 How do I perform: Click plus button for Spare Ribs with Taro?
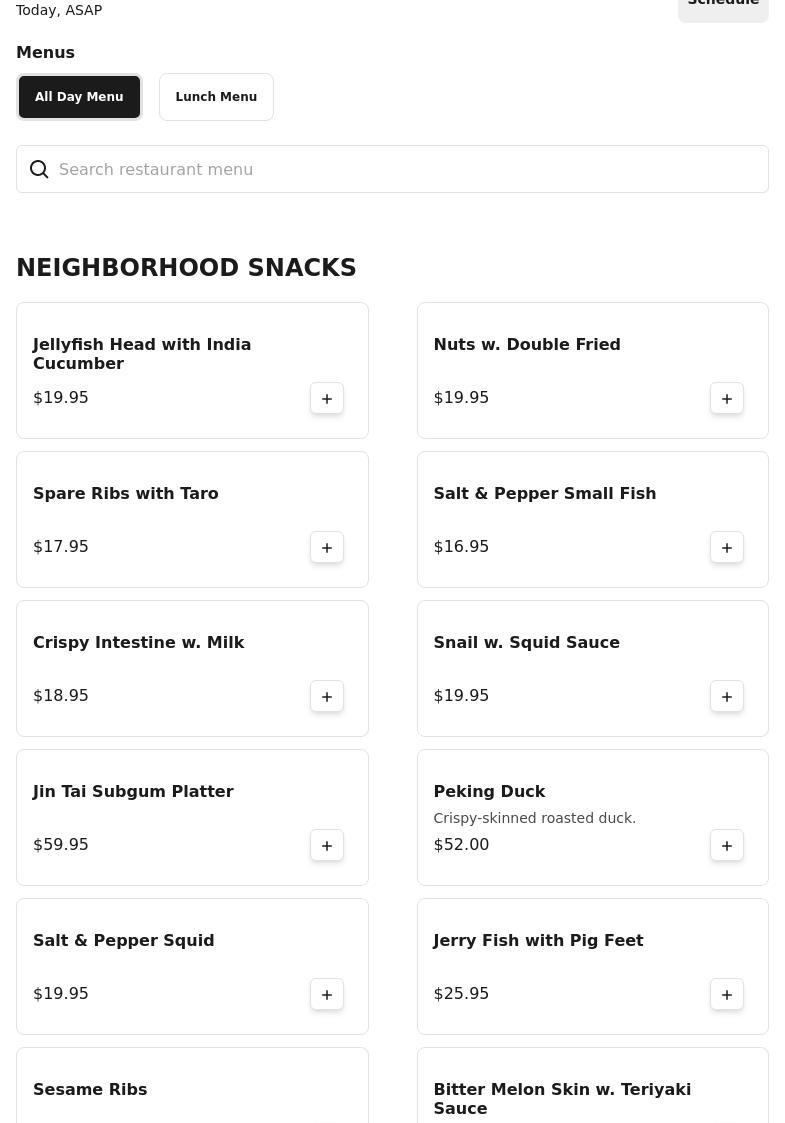pyautogui.click(x=327, y=547)
